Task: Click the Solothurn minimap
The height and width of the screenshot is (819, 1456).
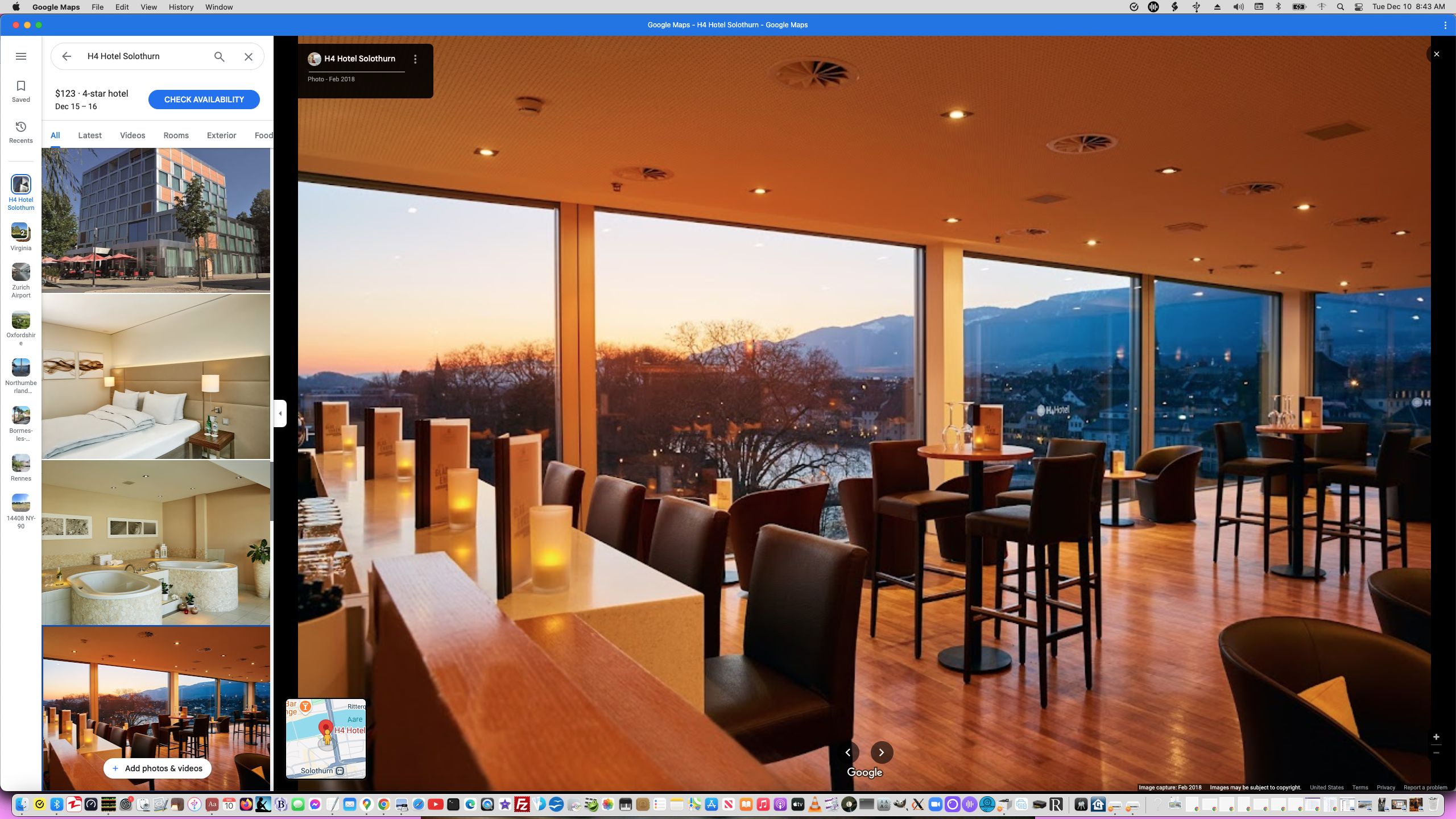Action: (326, 738)
